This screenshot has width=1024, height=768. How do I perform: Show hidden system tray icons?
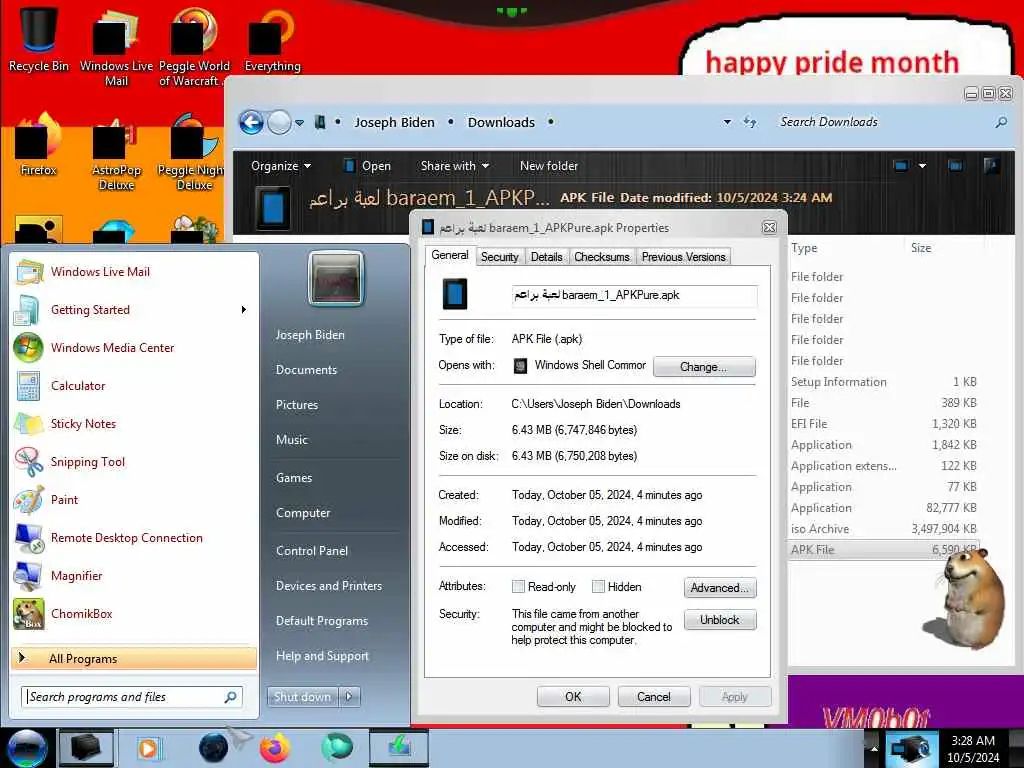874,748
